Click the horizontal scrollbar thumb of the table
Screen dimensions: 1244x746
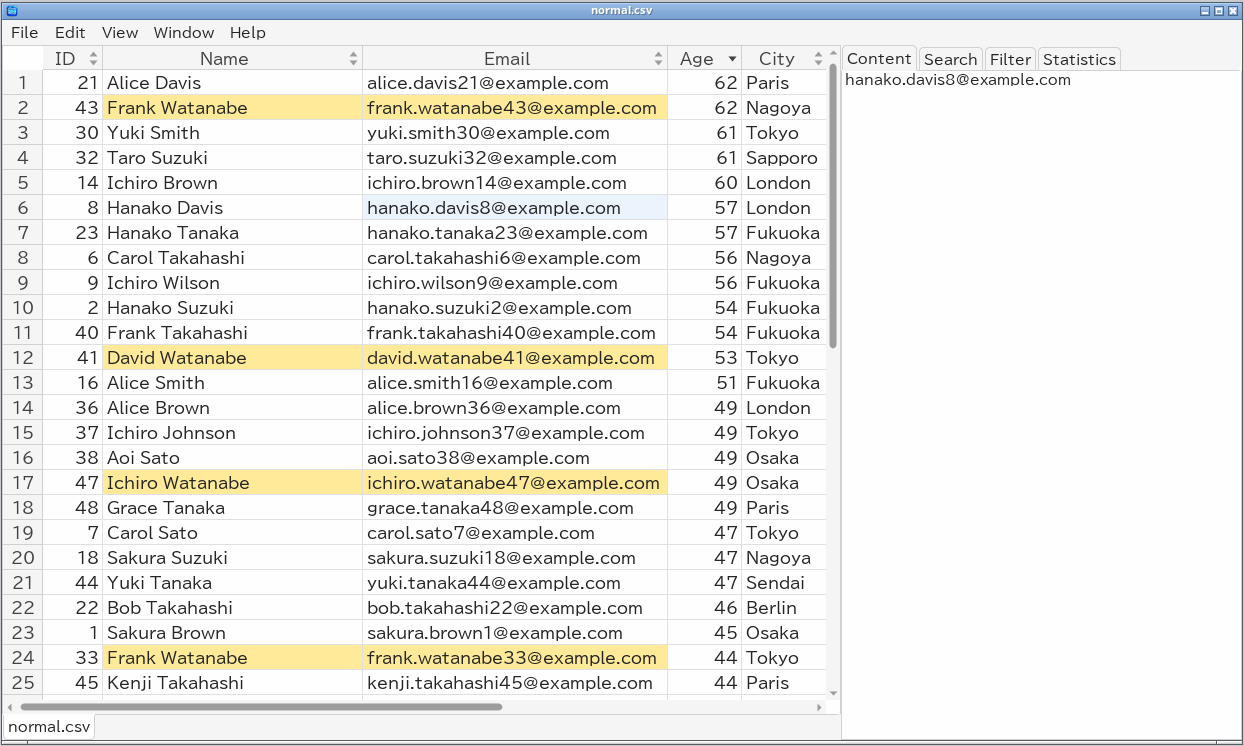pos(261,707)
